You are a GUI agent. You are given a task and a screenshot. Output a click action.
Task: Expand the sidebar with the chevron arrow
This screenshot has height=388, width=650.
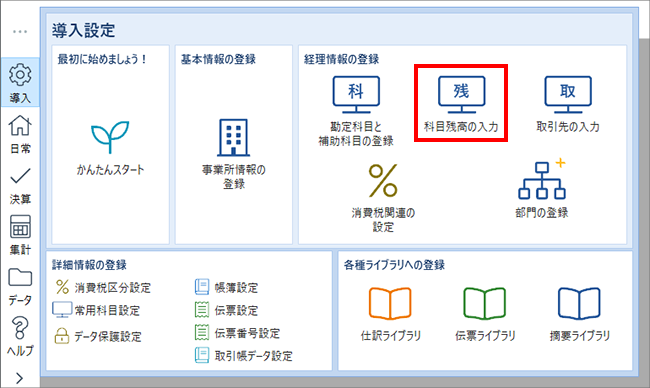19,378
